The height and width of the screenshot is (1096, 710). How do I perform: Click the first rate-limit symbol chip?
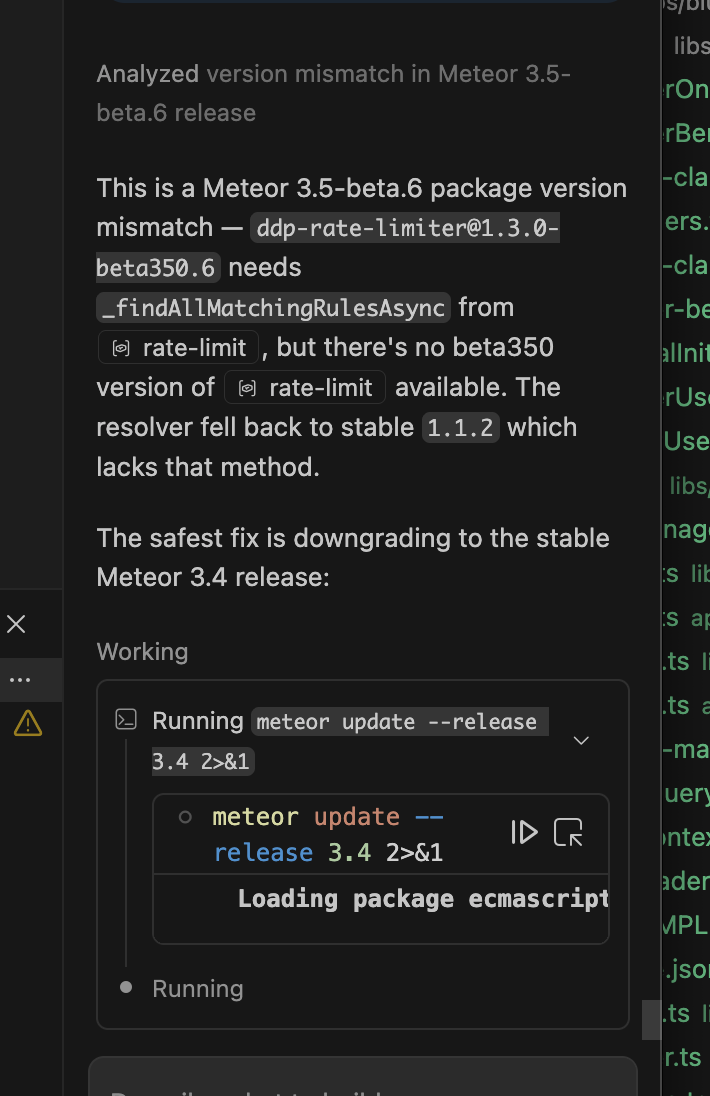coord(179,348)
